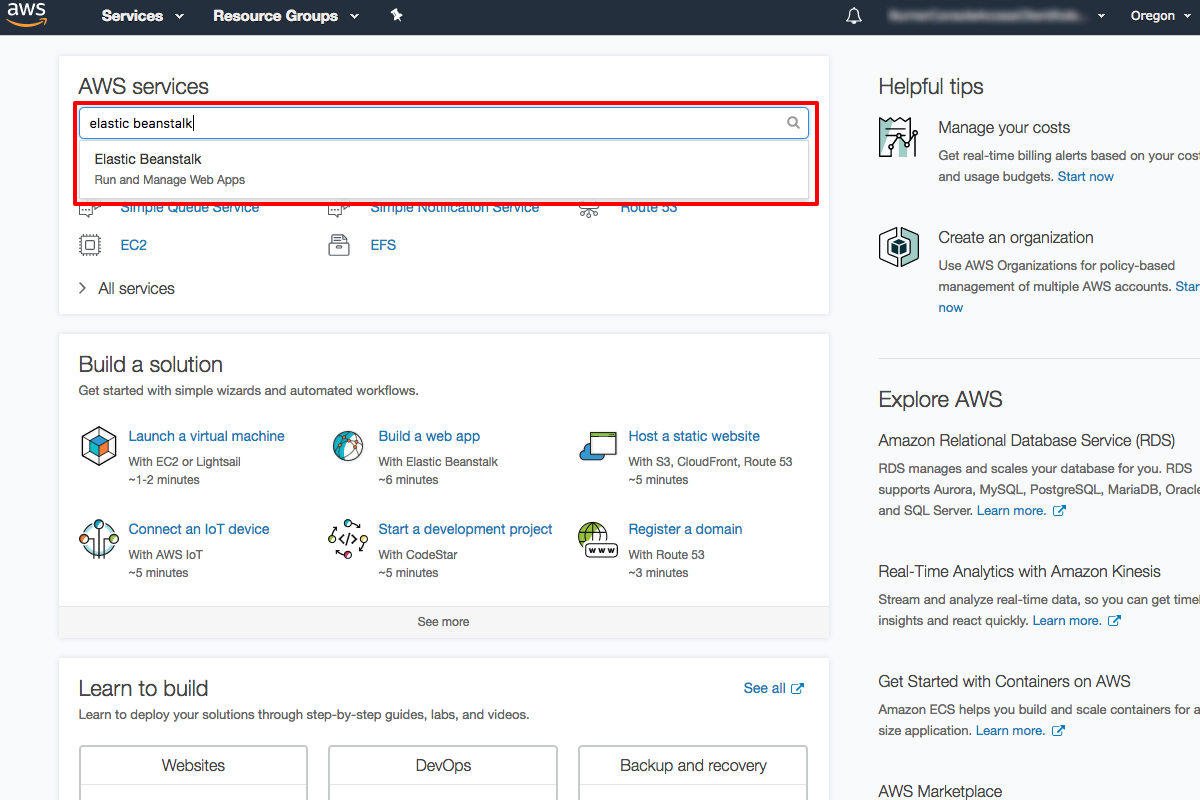
Task: Click the EFS service icon
Action: pos(340,244)
